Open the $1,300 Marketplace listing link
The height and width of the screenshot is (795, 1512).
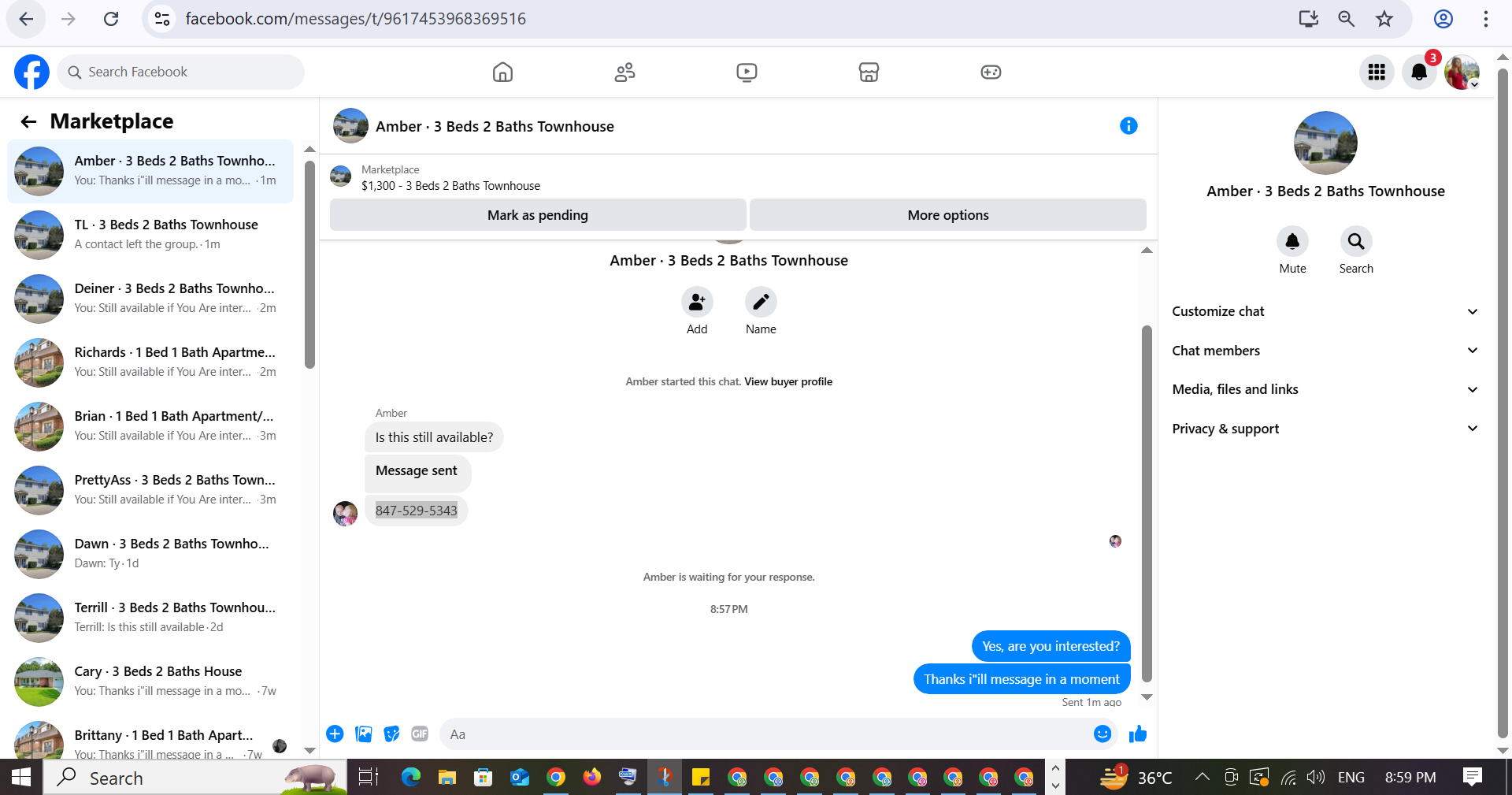click(x=450, y=186)
